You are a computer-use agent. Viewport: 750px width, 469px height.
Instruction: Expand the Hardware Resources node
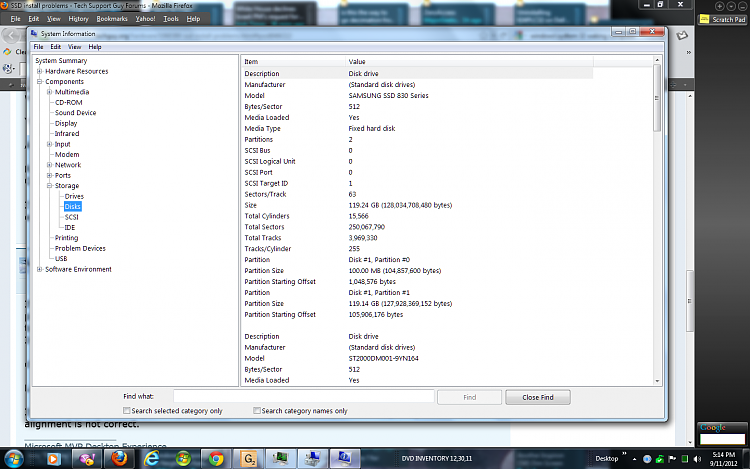pyautogui.click(x=40, y=71)
